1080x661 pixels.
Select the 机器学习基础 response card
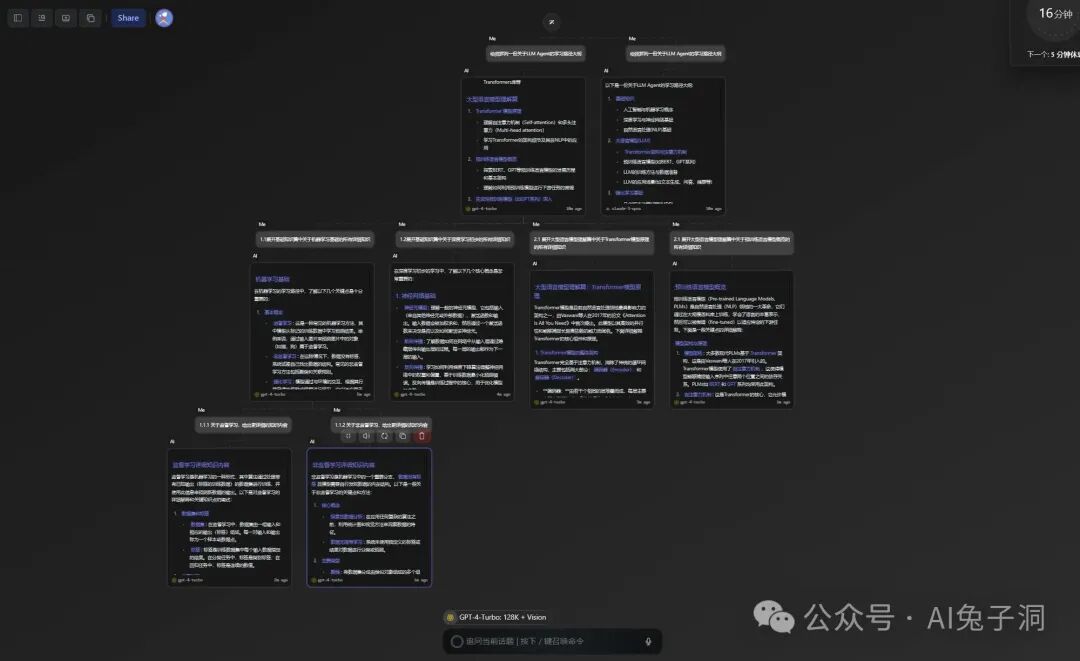point(312,331)
